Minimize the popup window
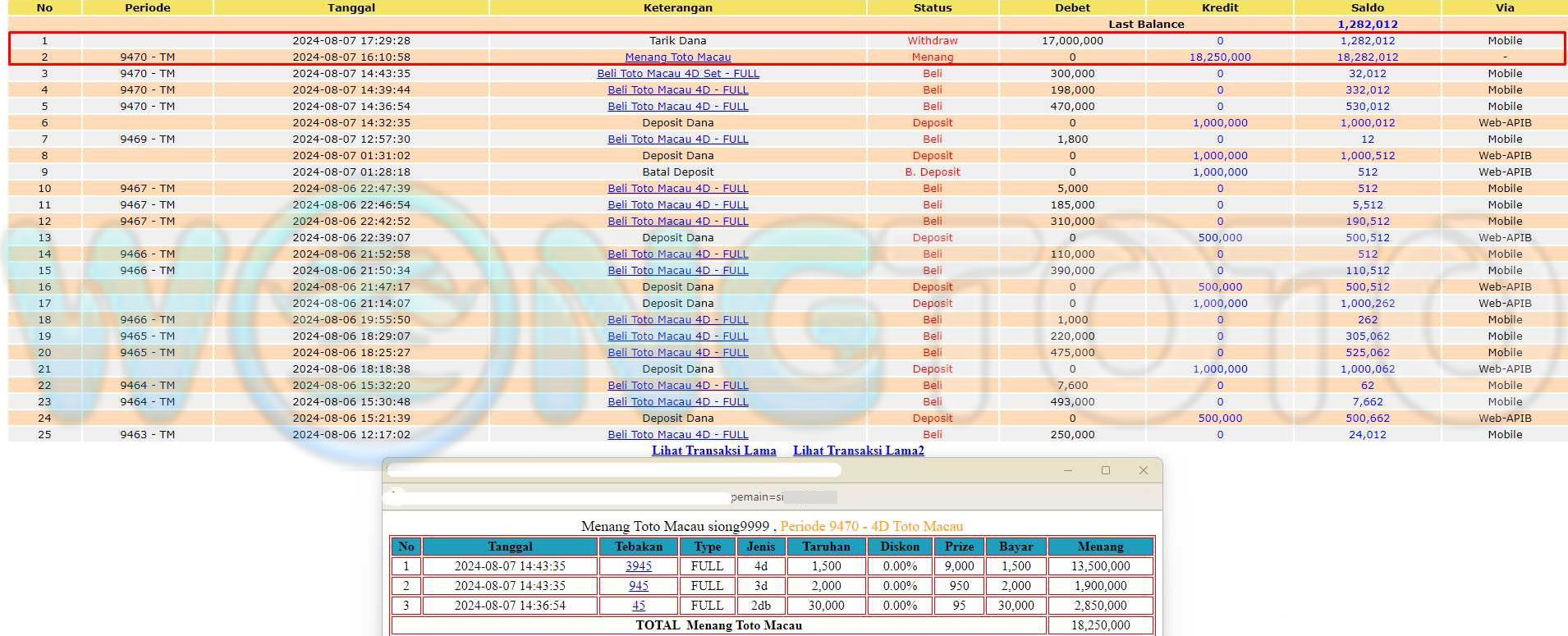 [1068, 470]
